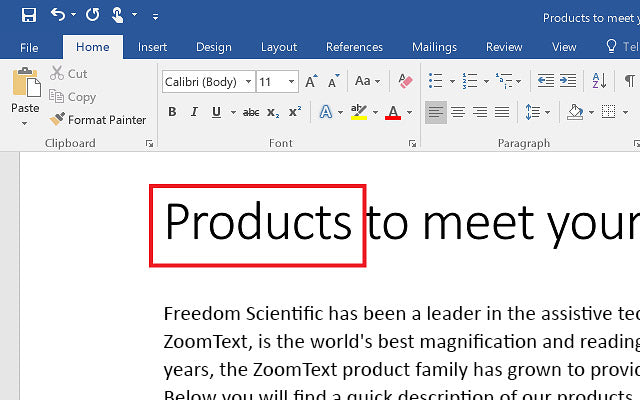Screen dimensions: 640x400
Task: Open Text Effects and Typography
Action: click(326, 112)
